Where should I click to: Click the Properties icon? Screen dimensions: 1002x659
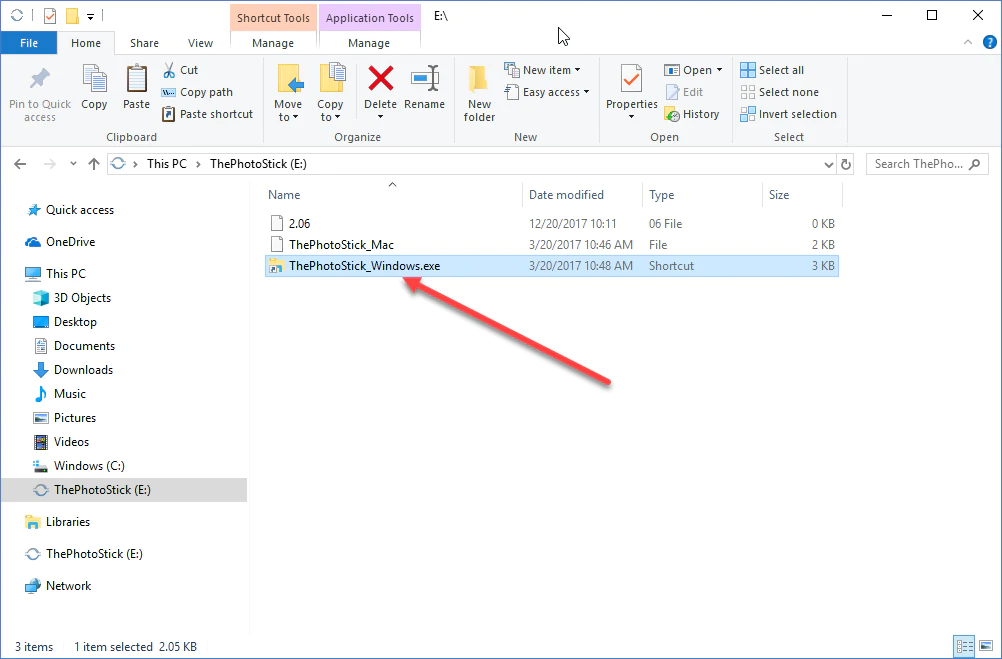(x=631, y=80)
